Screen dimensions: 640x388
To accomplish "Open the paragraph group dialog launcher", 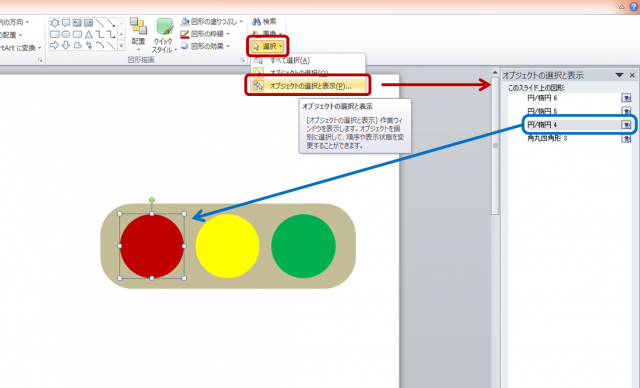I will (x=40, y=60).
